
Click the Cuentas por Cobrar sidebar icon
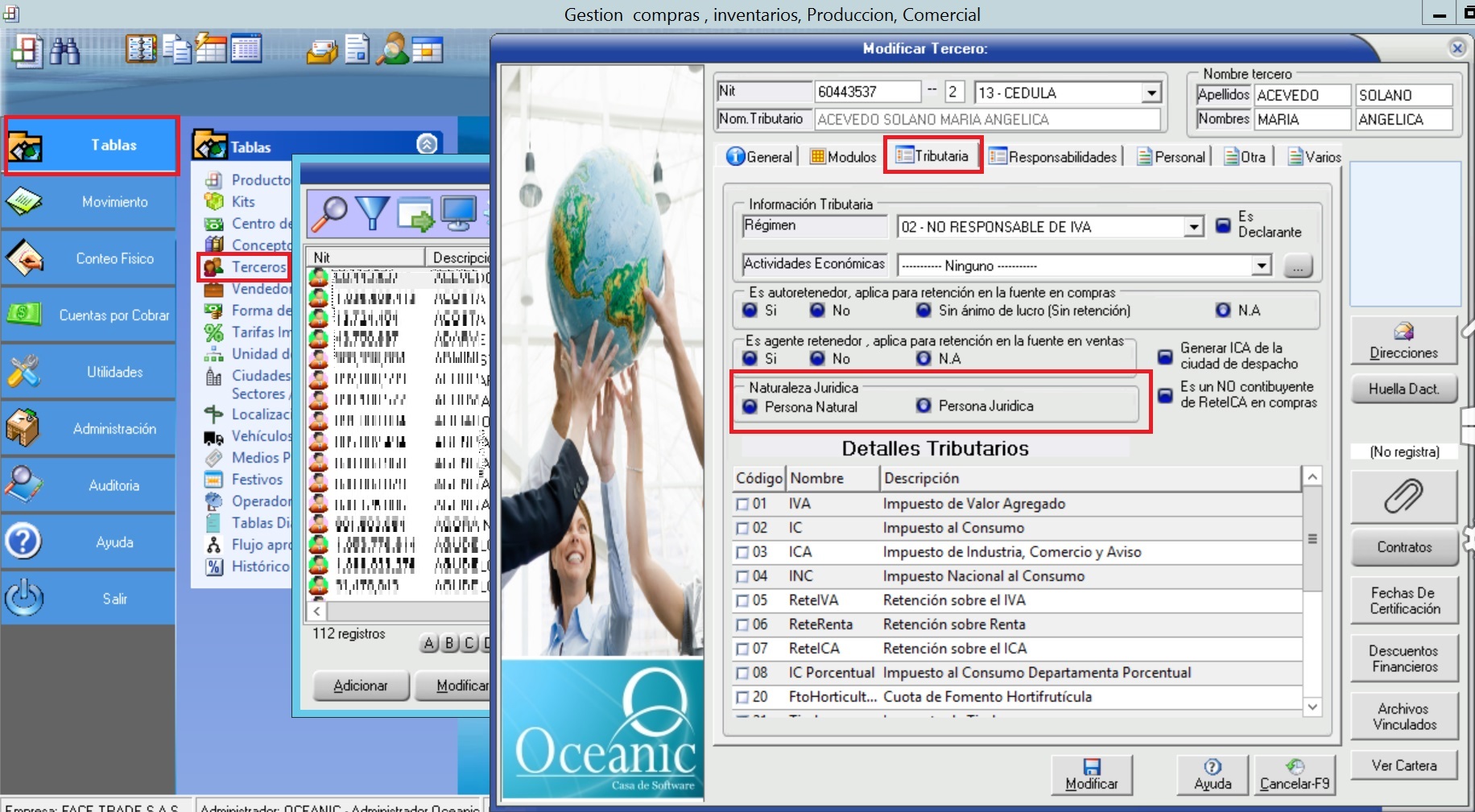(24, 315)
